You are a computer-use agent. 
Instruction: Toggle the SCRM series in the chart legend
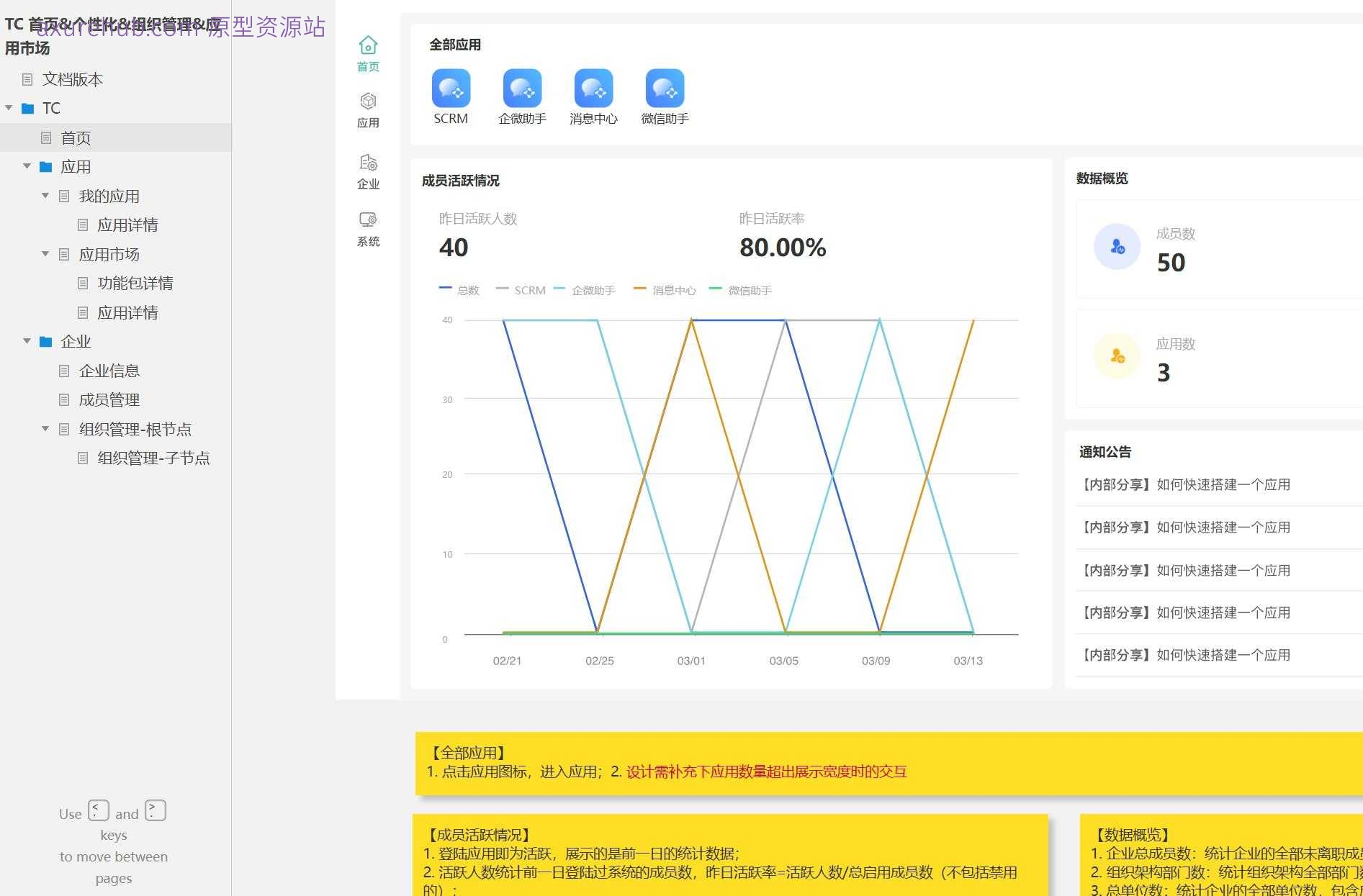click(521, 289)
